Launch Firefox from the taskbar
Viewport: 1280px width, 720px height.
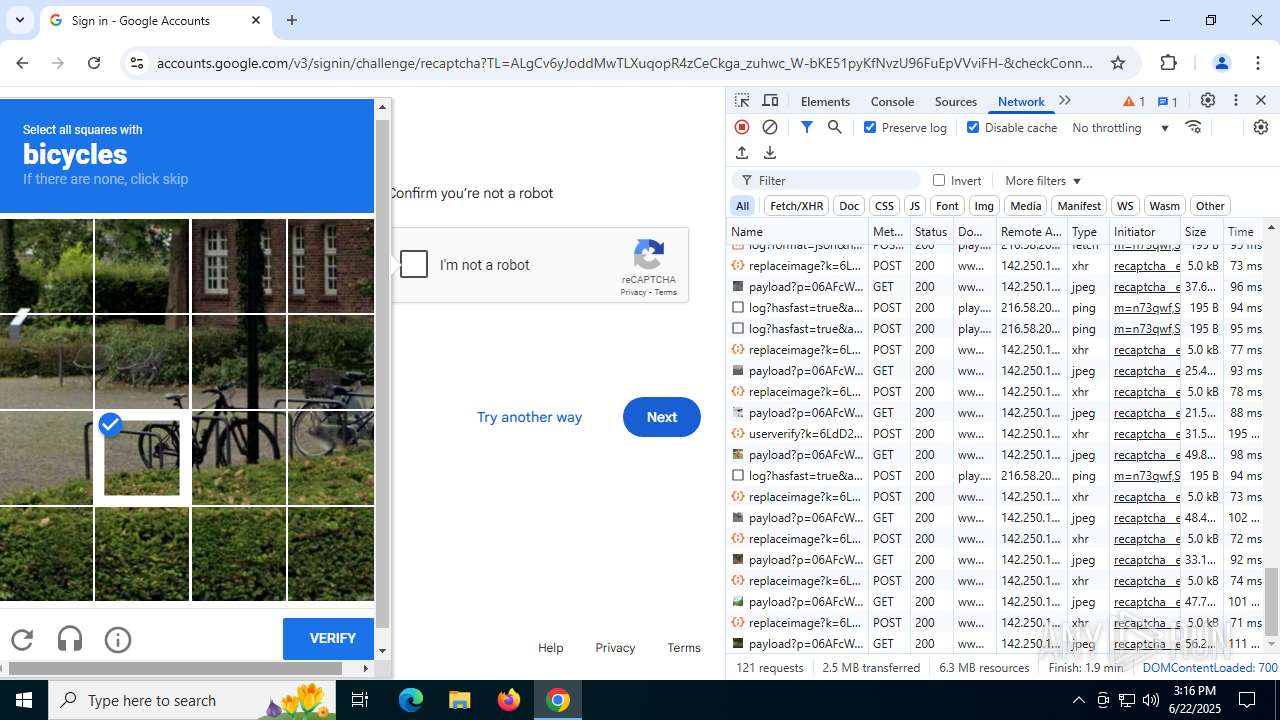coord(509,700)
